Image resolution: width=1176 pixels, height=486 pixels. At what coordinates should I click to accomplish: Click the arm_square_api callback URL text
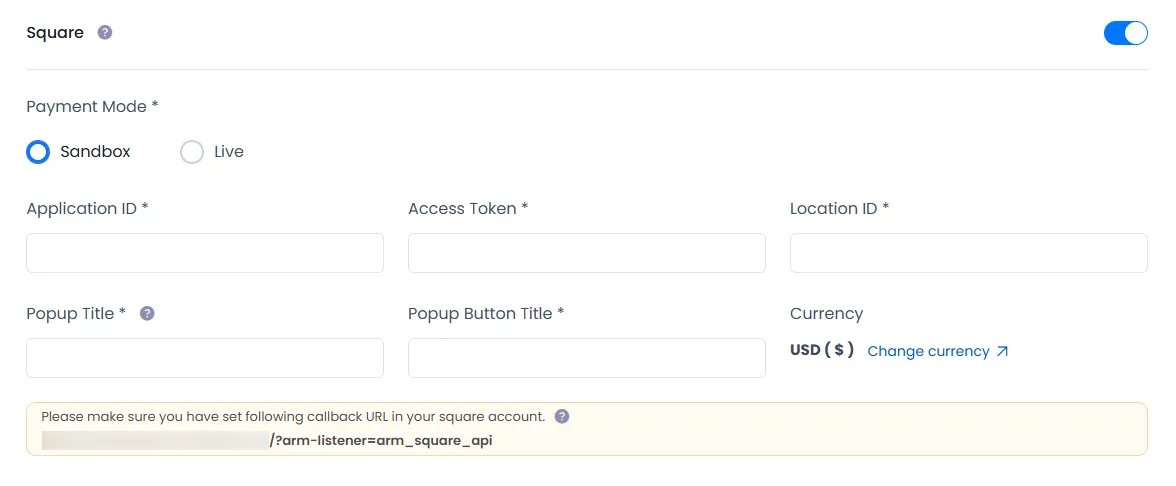pyautogui.click(x=381, y=440)
